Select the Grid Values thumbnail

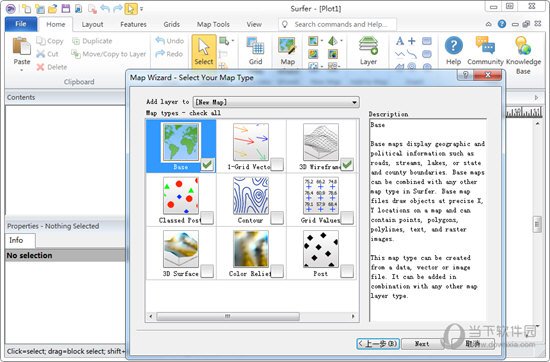click(321, 196)
